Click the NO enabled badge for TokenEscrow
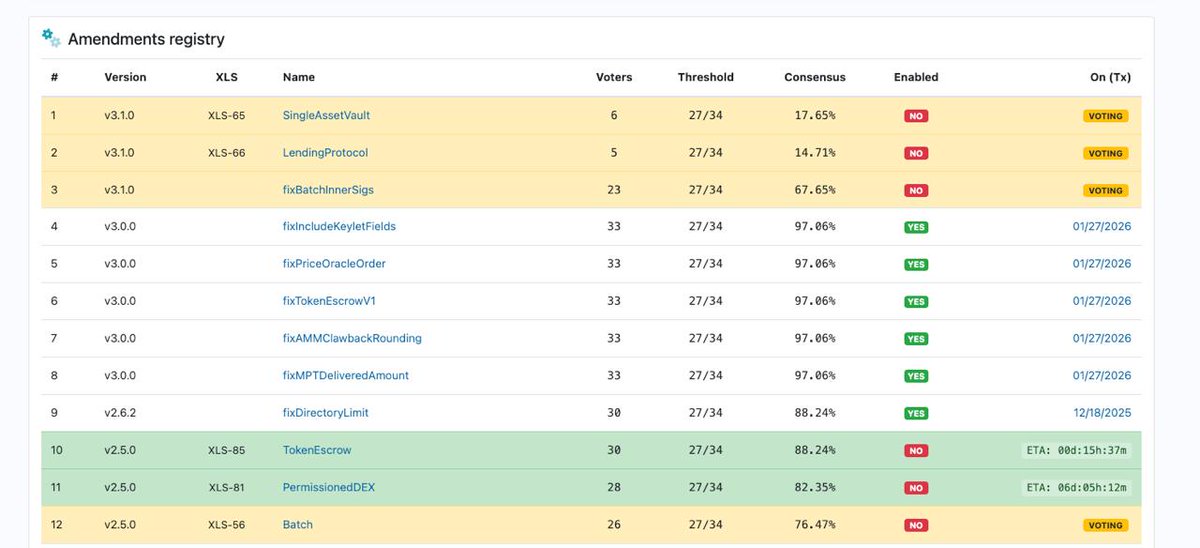Image resolution: width=1200 pixels, height=548 pixels. (916, 450)
